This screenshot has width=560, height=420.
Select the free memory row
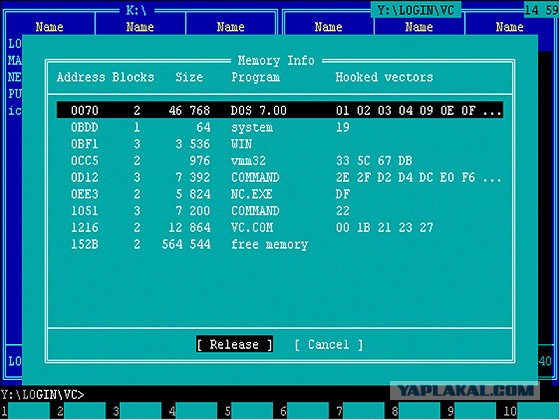click(x=280, y=245)
